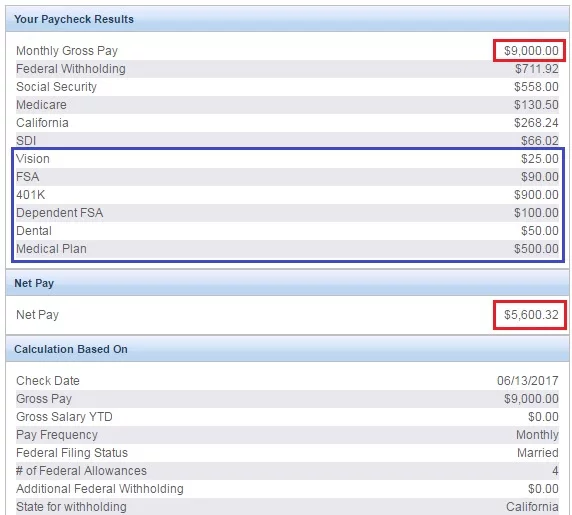Select the Federal Withholding row label

tap(71, 69)
